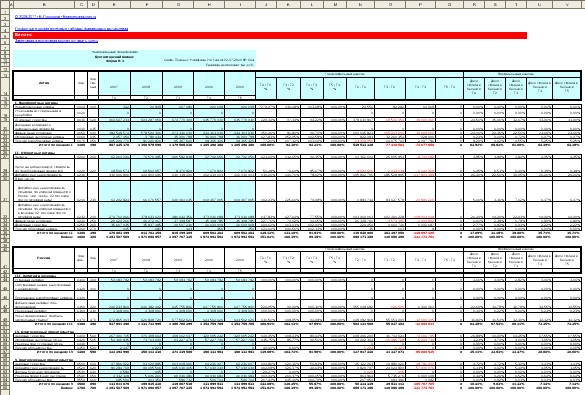Select column B header
The height and width of the screenshot is (395, 585).
point(44,4)
